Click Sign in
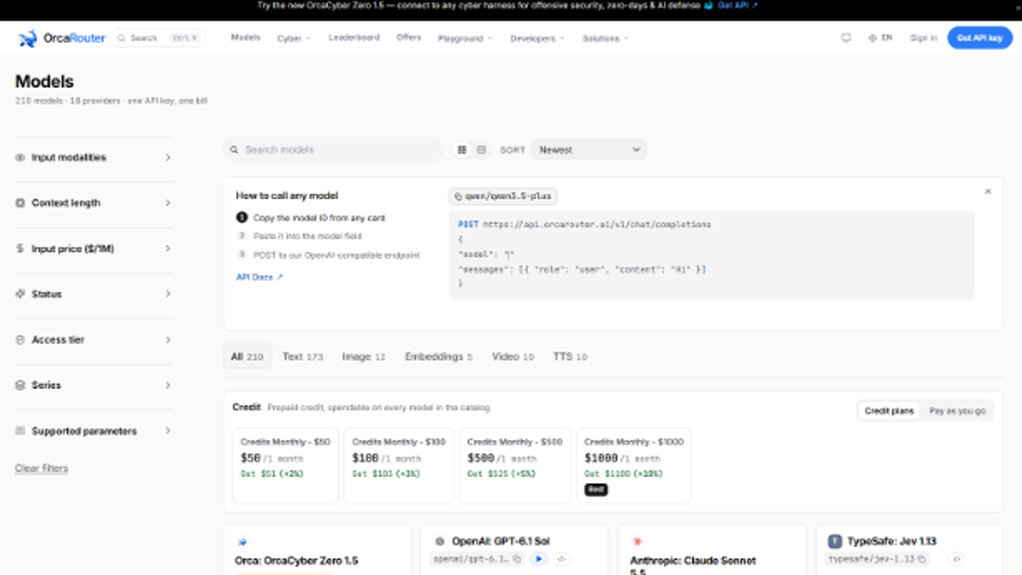The image size is (1022, 575). (x=924, y=38)
